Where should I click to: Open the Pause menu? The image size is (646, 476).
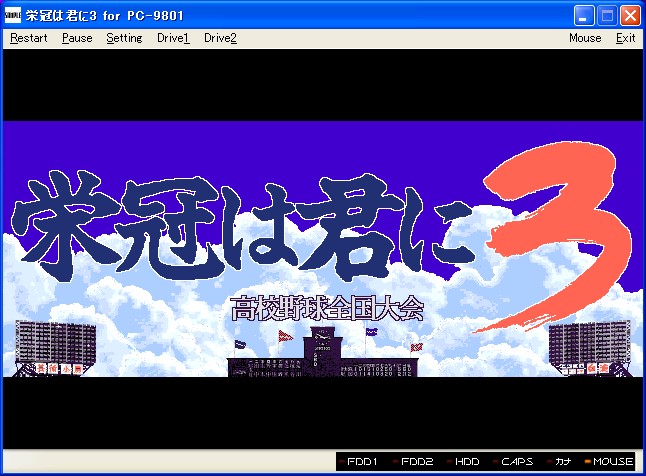pos(77,38)
